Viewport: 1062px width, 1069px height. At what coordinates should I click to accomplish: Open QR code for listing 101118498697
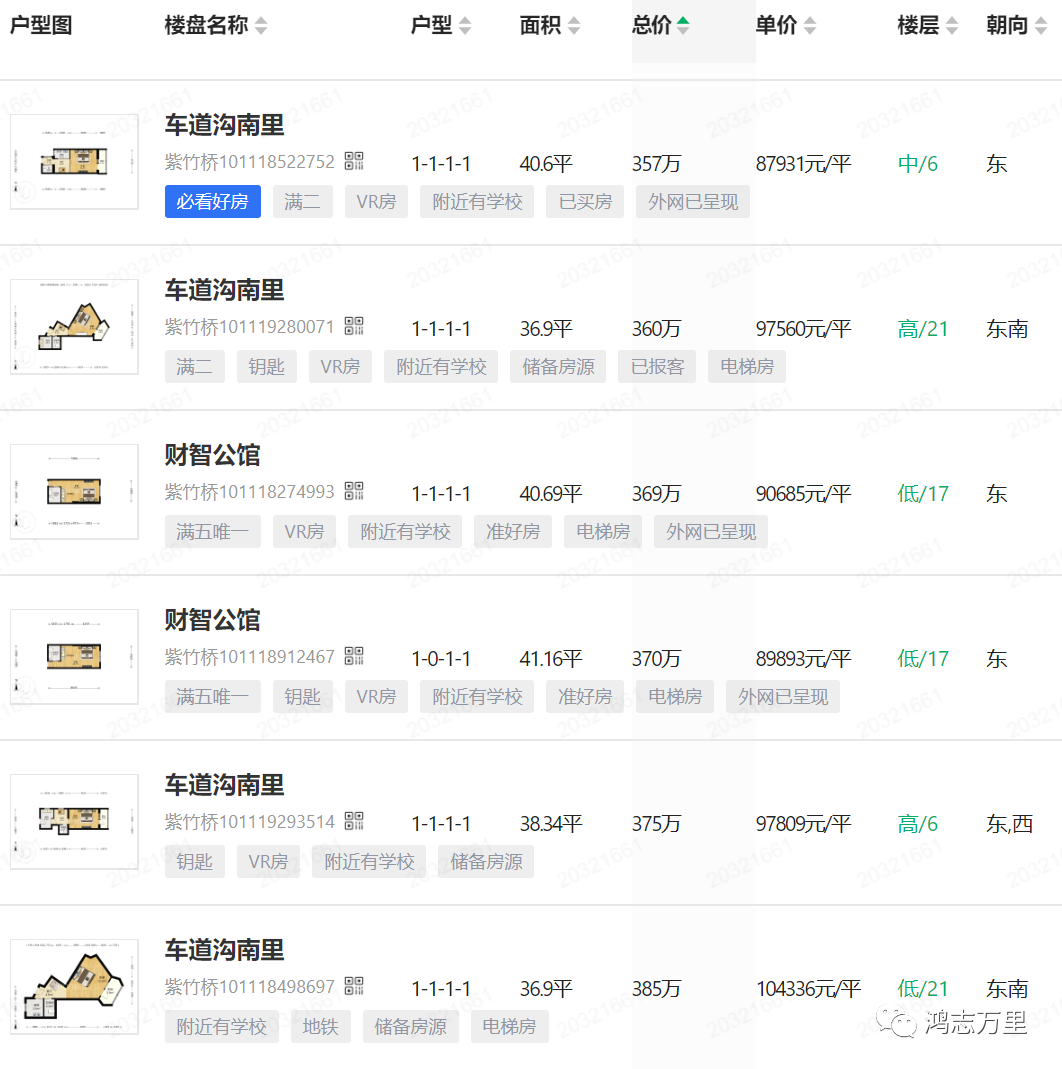tap(354, 986)
